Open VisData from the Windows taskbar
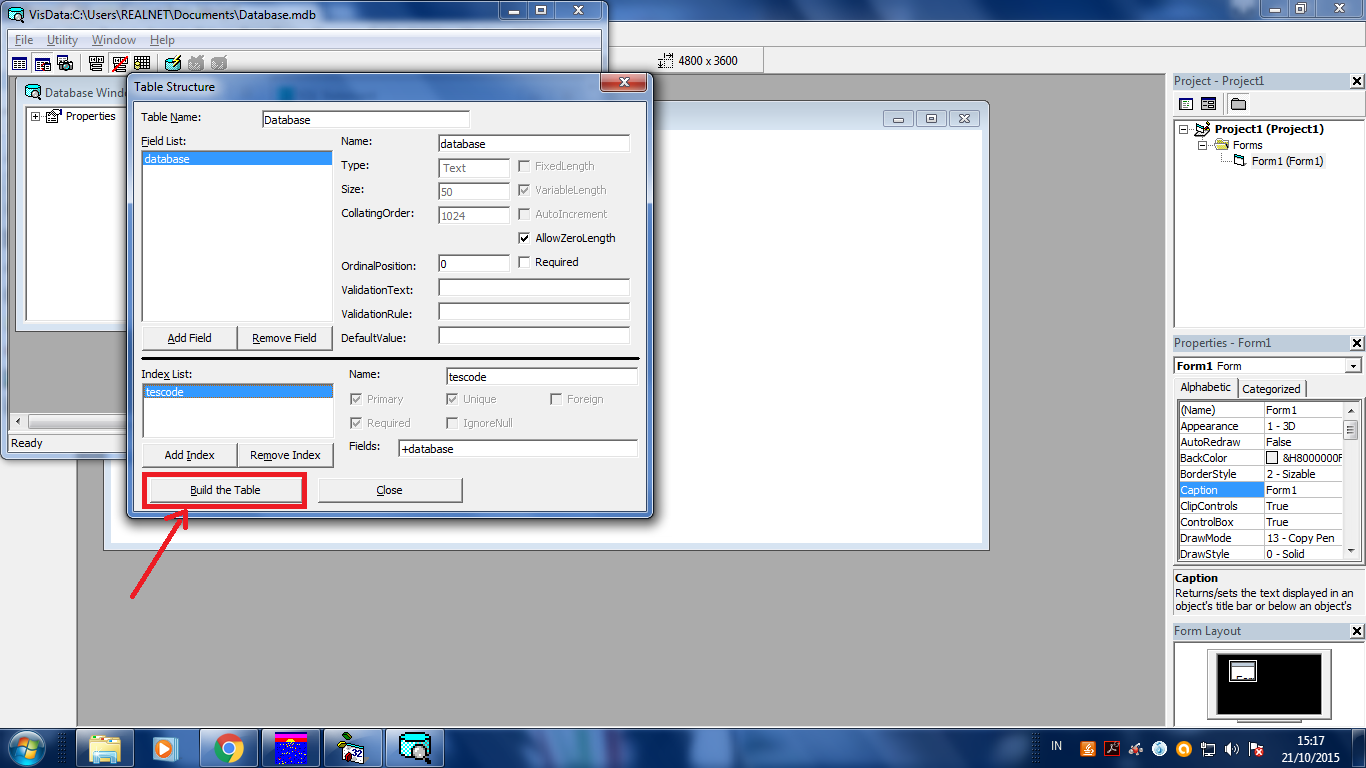1366x768 pixels. pyautogui.click(x=414, y=747)
